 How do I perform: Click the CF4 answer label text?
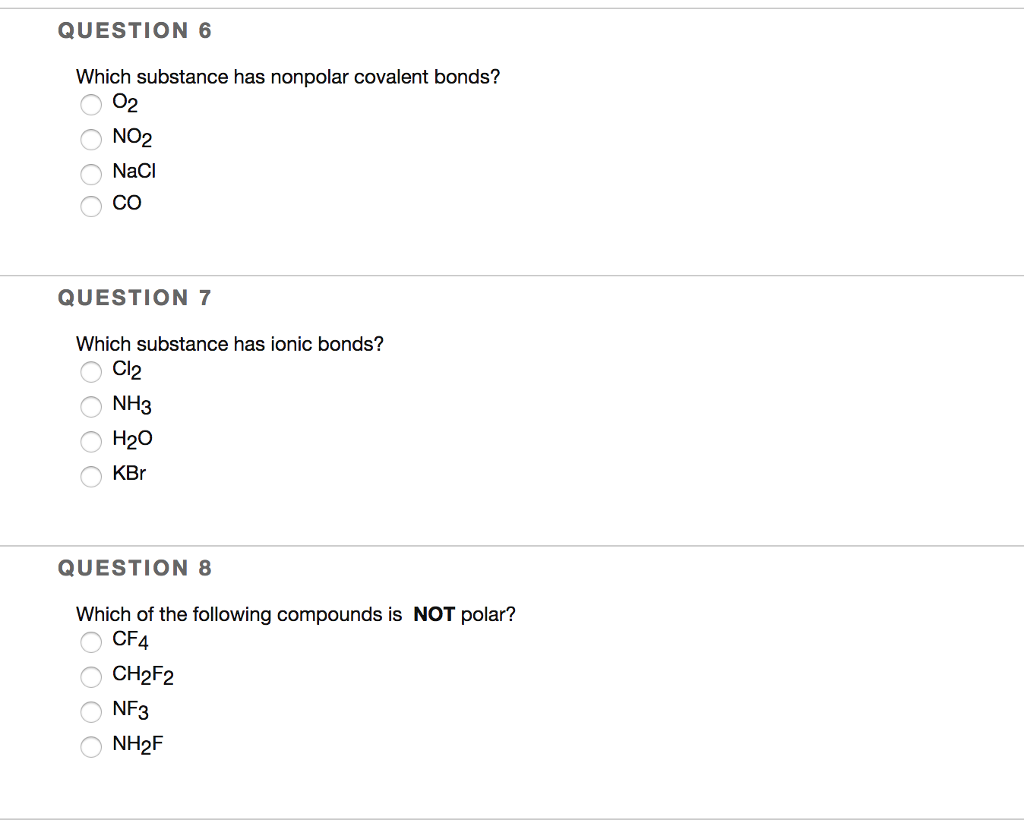(129, 641)
